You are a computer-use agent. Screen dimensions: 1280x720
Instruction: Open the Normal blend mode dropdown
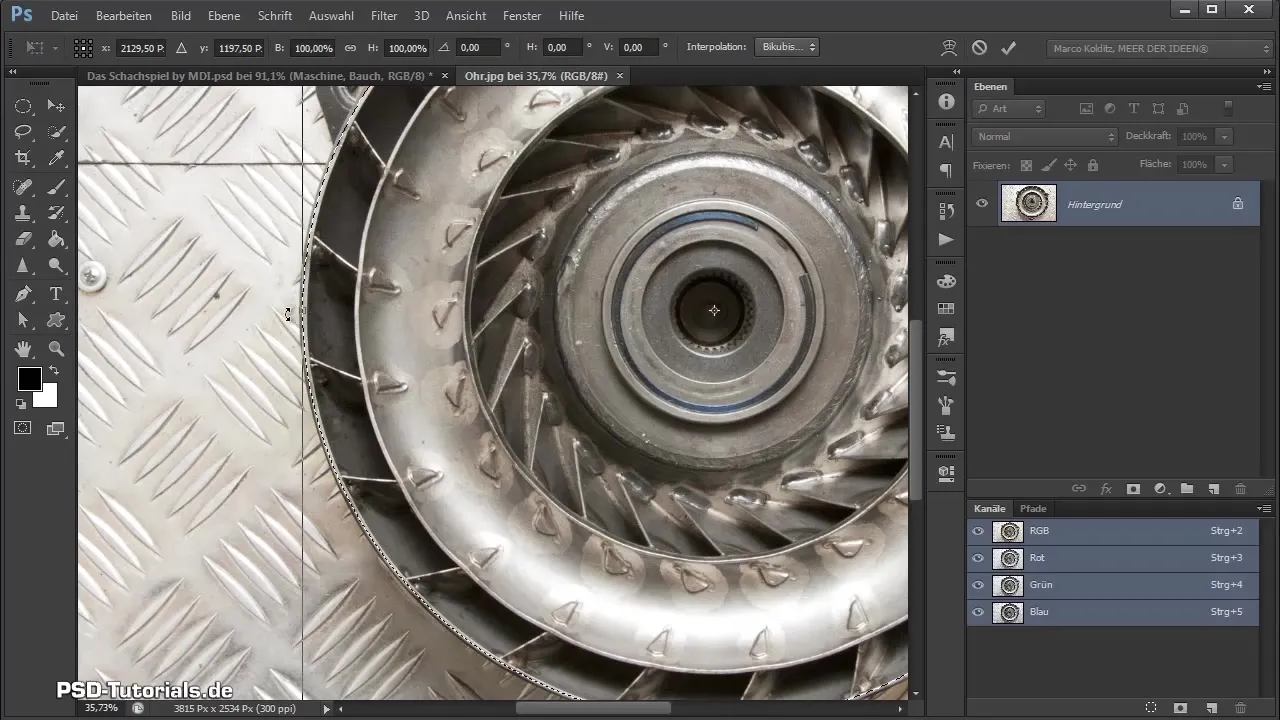[x=1045, y=136]
